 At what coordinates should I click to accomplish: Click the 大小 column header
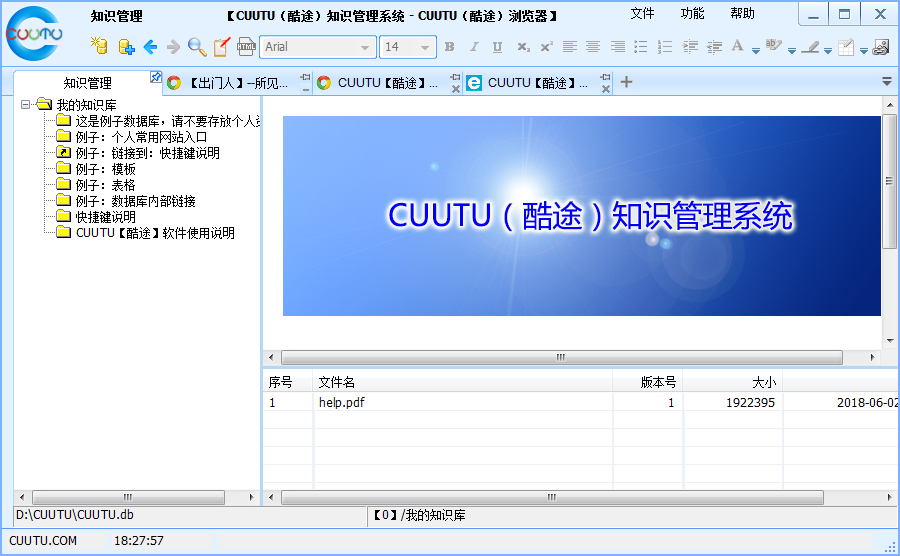[x=732, y=382]
